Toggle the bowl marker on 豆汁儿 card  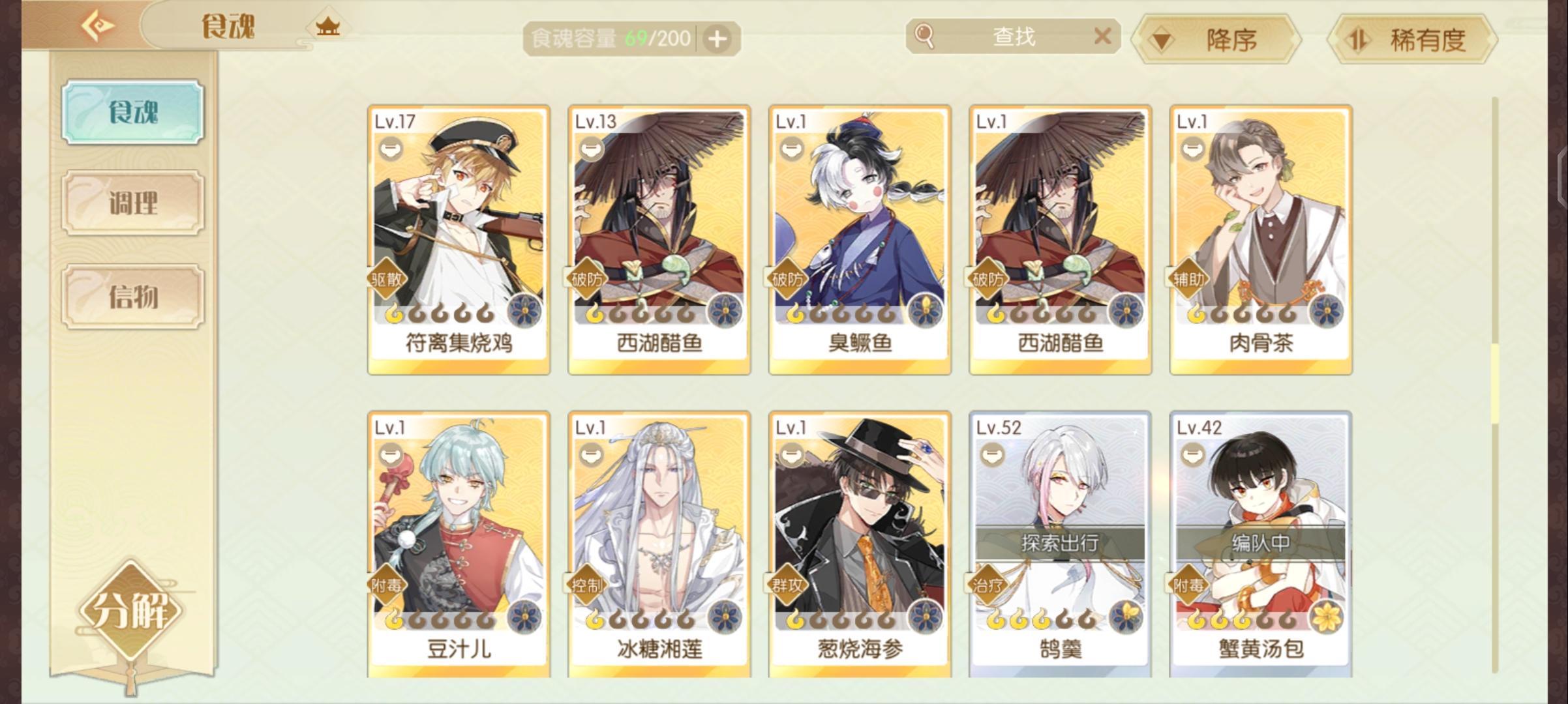point(391,454)
